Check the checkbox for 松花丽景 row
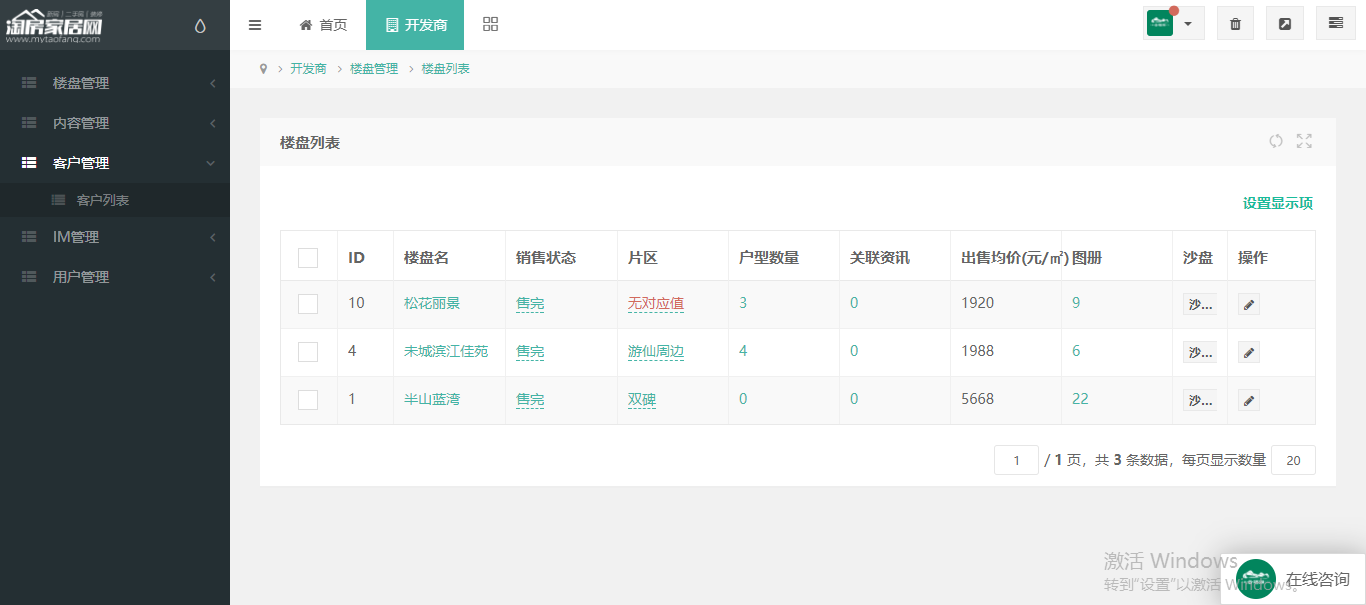 click(308, 304)
